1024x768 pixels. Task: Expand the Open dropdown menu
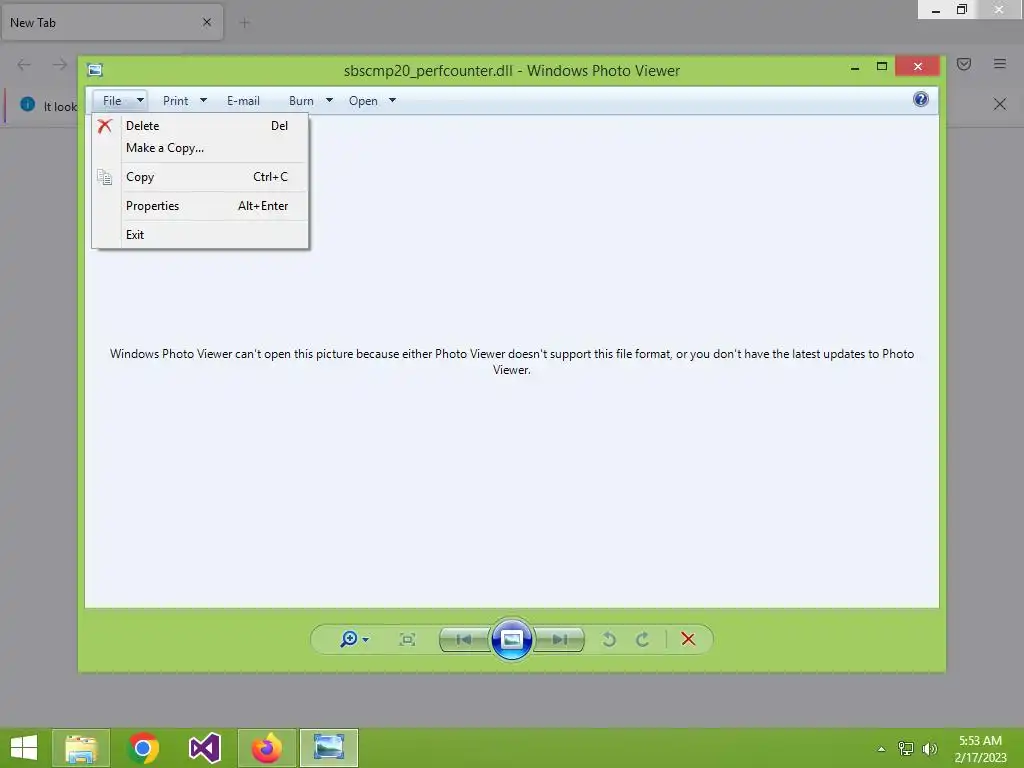(372, 101)
